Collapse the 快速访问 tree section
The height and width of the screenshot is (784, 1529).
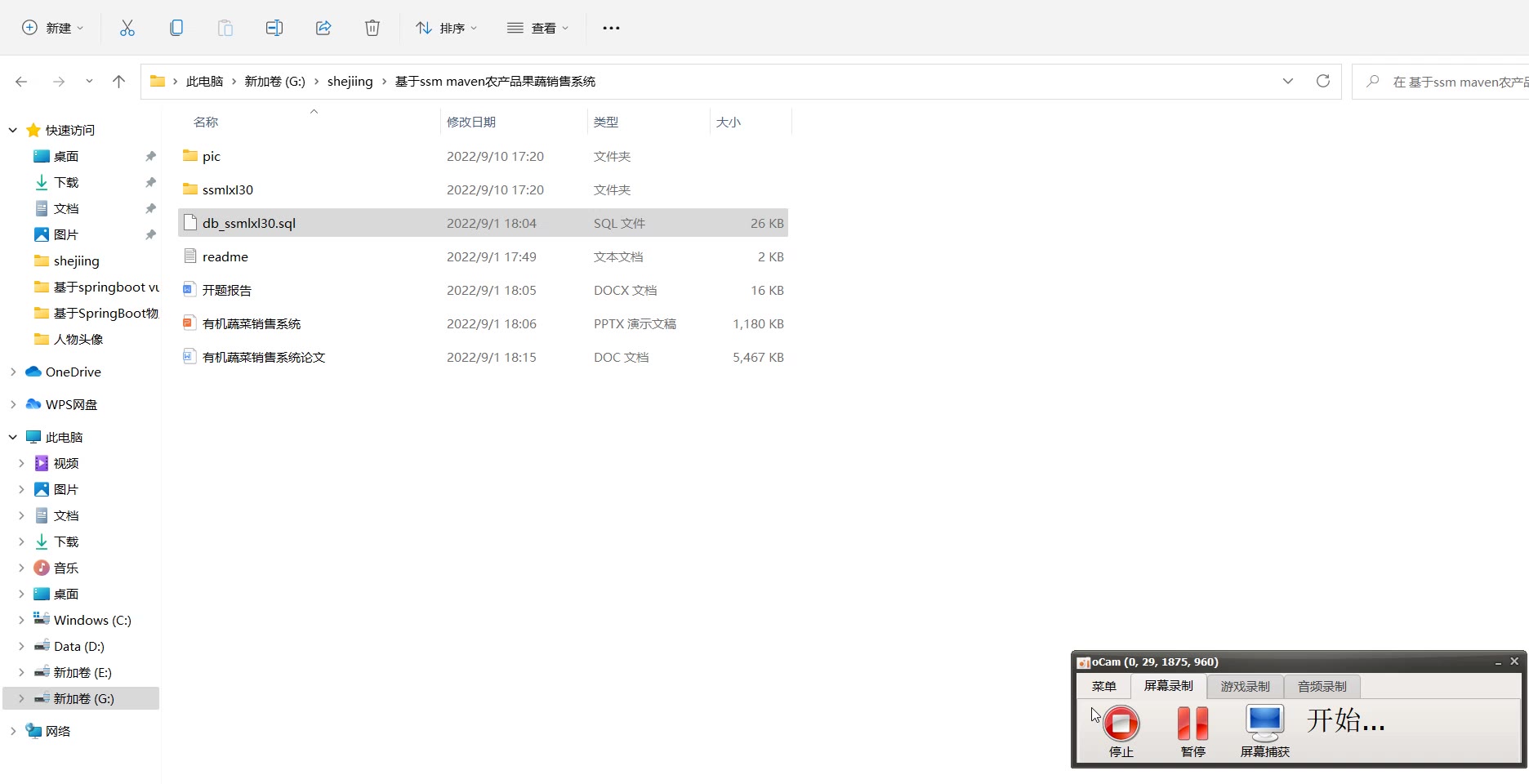click(x=13, y=130)
